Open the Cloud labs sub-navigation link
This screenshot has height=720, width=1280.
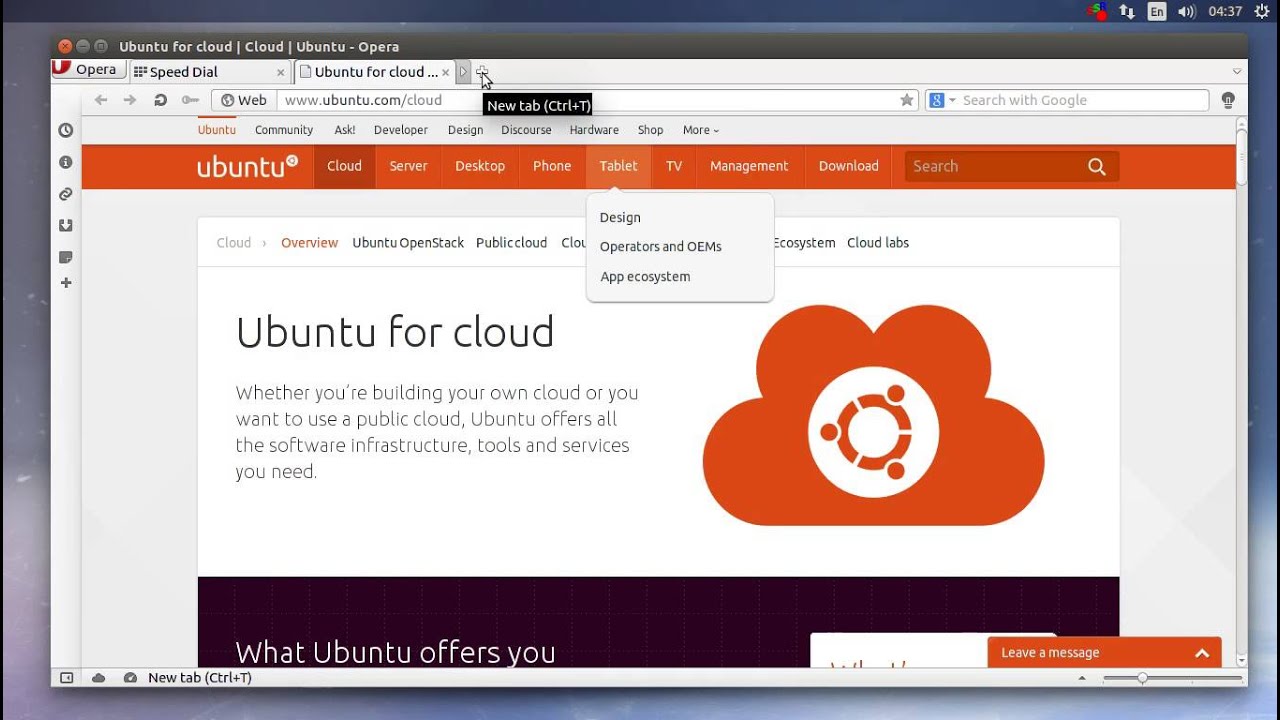tap(878, 242)
